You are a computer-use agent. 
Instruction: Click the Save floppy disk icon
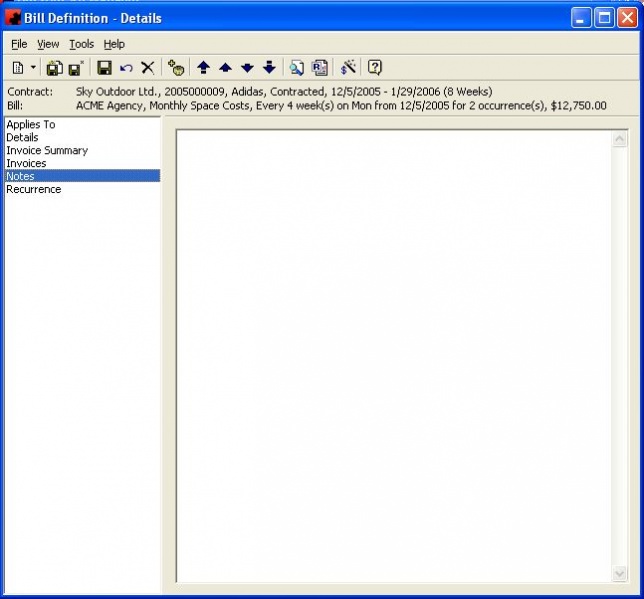click(104, 67)
